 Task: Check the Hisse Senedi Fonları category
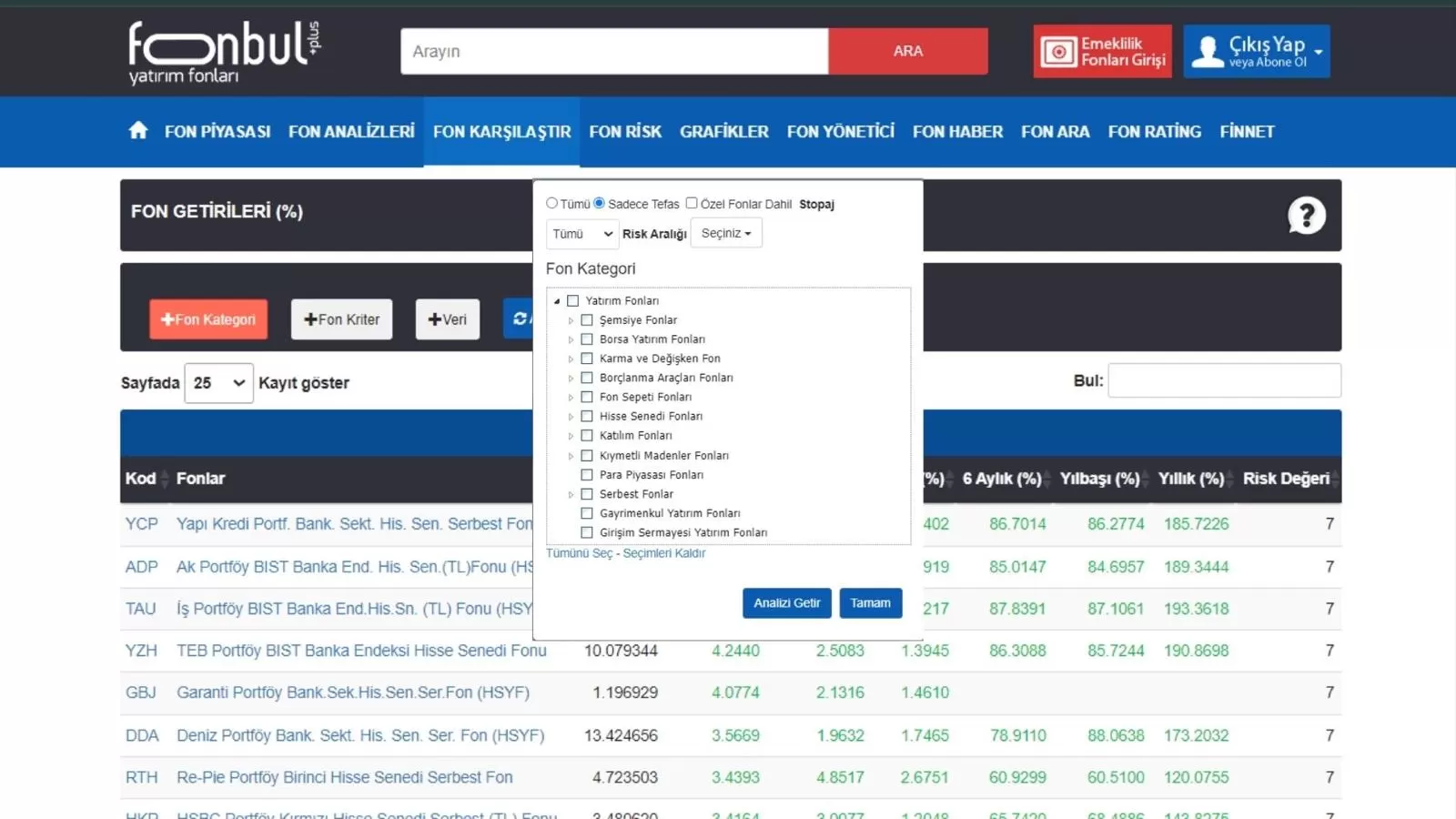587,417
